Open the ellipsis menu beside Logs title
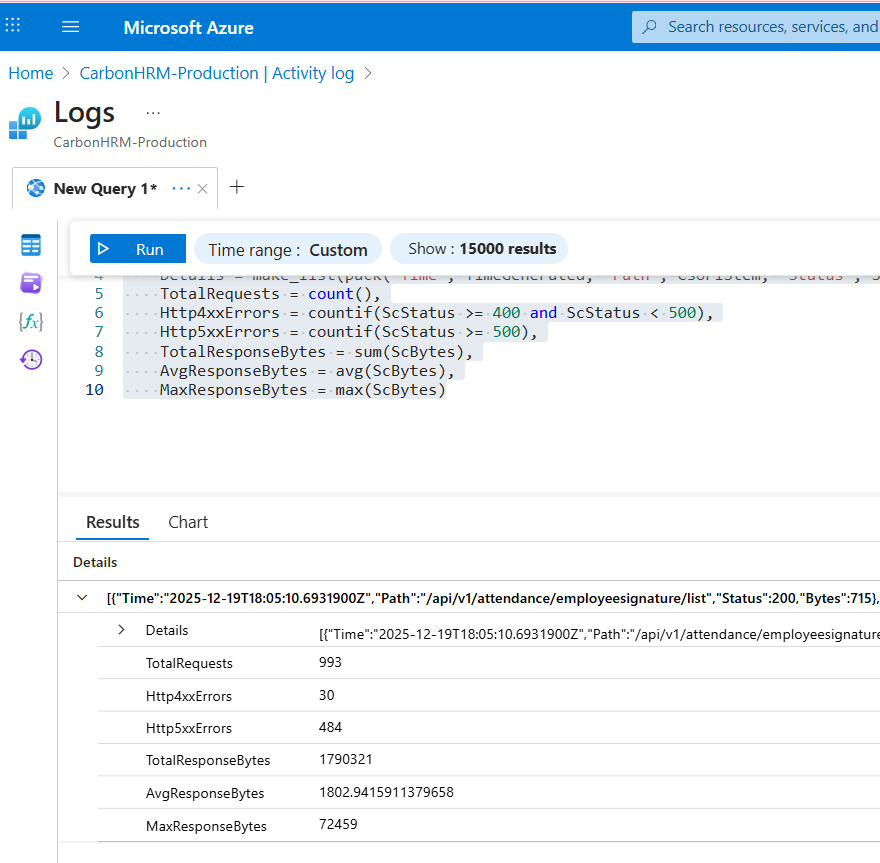This screenshot has width=880, height=863. [153, 113]
